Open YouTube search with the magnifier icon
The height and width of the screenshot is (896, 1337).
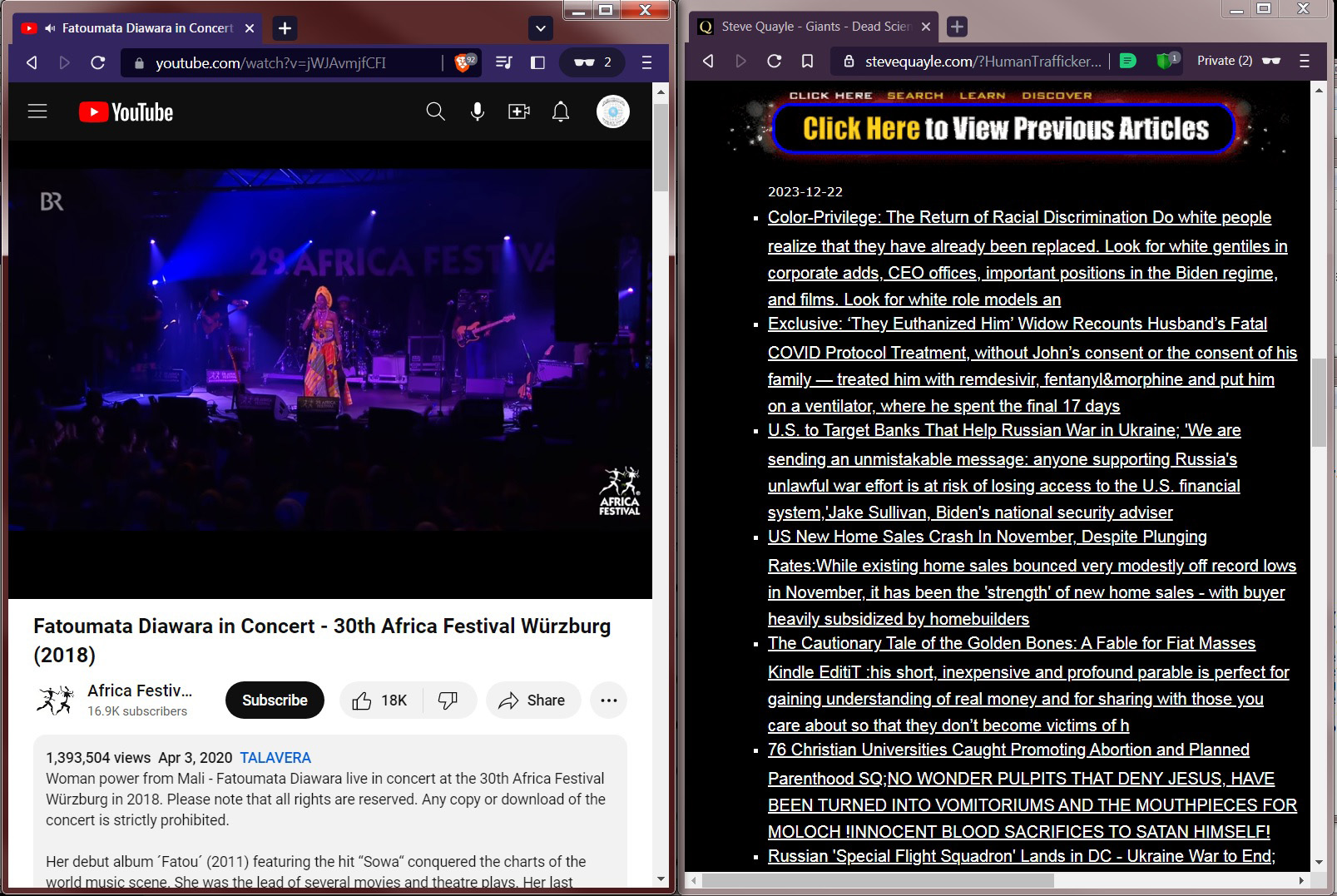(x=434, y=111)
